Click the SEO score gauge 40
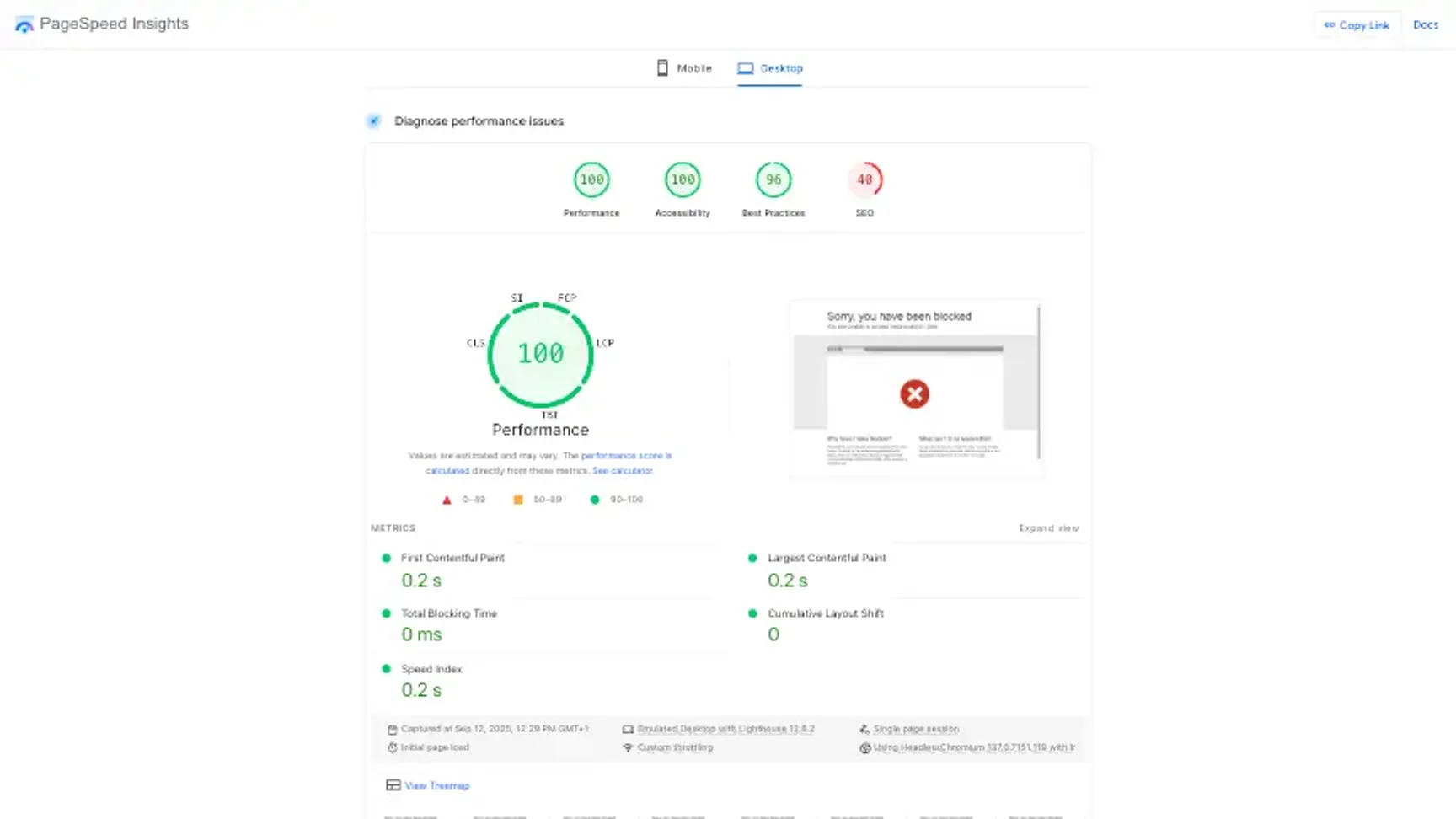This screenshot has height=819, width=1456. [x=864, y=179]
